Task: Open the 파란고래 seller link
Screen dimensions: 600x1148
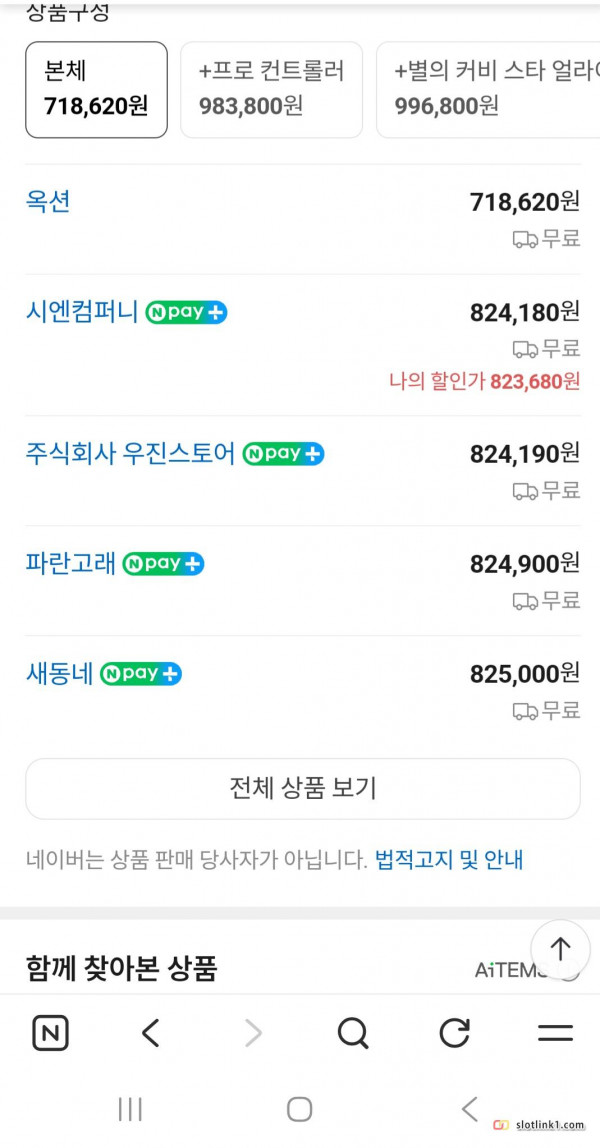Action: coord(70,563)
